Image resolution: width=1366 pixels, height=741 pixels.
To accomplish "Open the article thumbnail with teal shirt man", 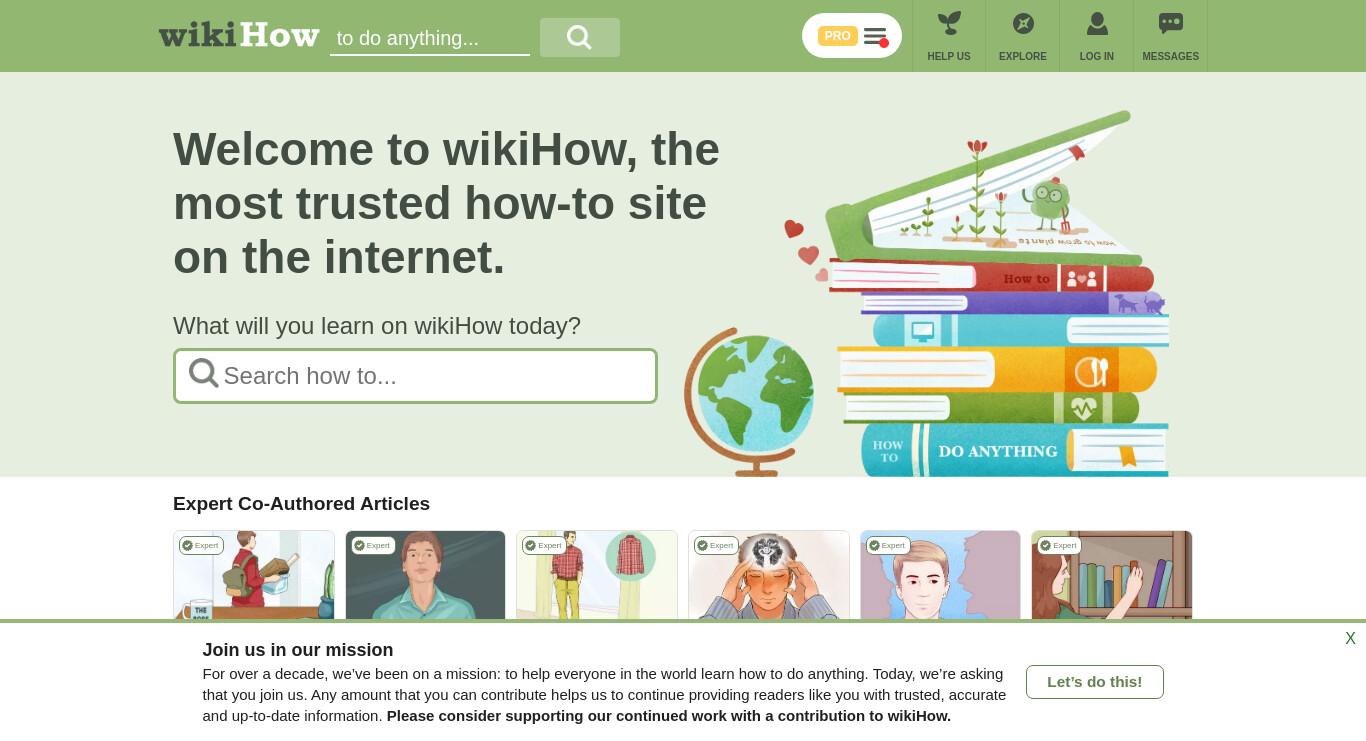I will [426, 576].
